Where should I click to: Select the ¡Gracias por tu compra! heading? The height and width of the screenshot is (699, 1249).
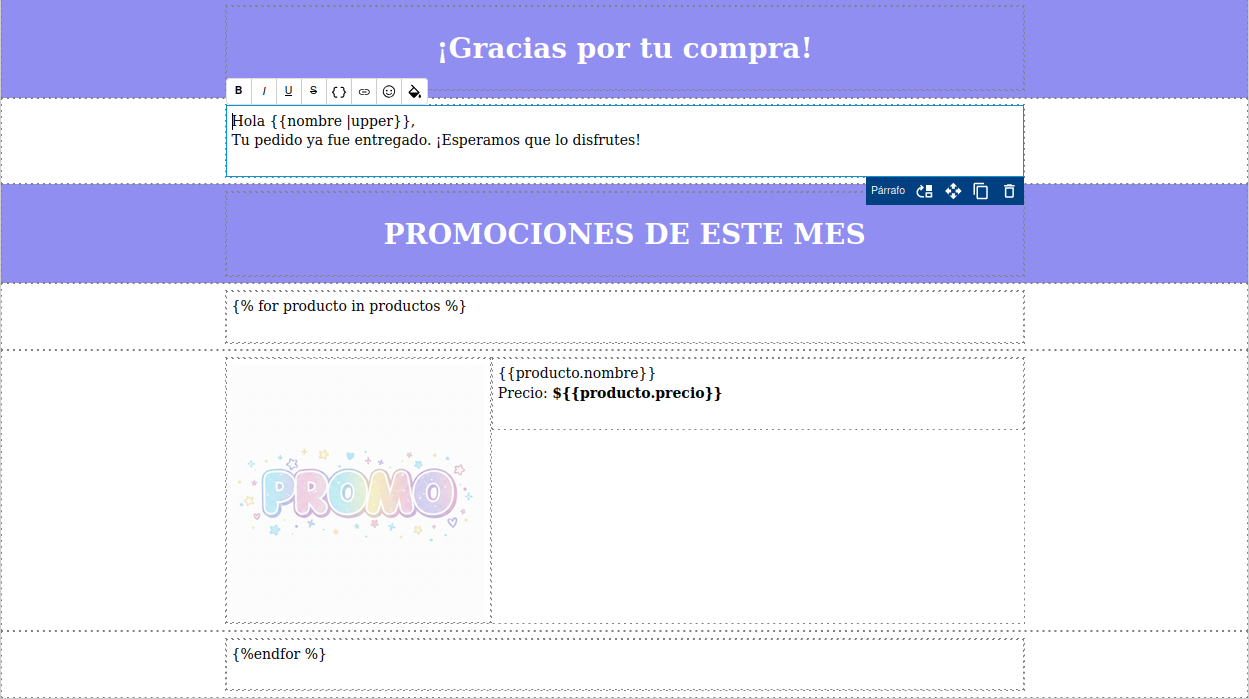tap(623, 47)
